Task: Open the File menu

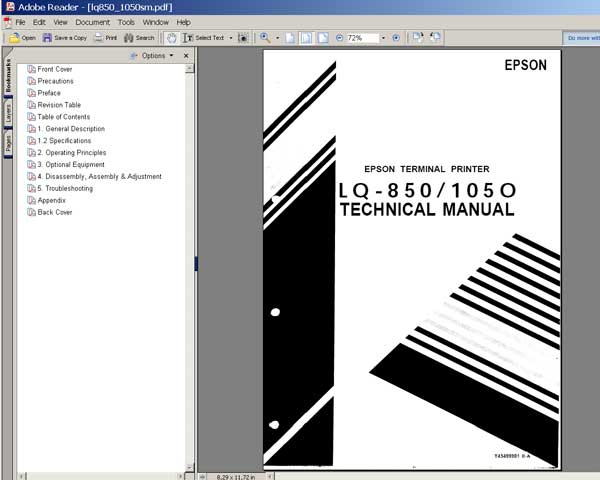Action: (x=20, y=22)
